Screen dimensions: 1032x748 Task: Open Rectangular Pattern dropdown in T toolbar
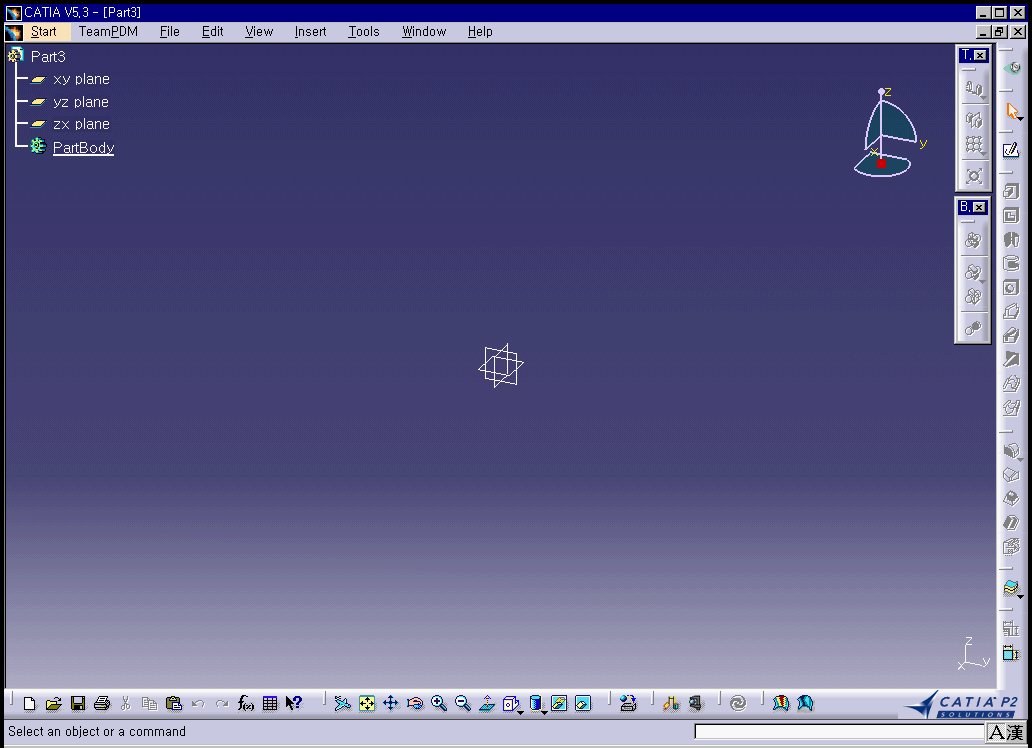tap(975, 145)
